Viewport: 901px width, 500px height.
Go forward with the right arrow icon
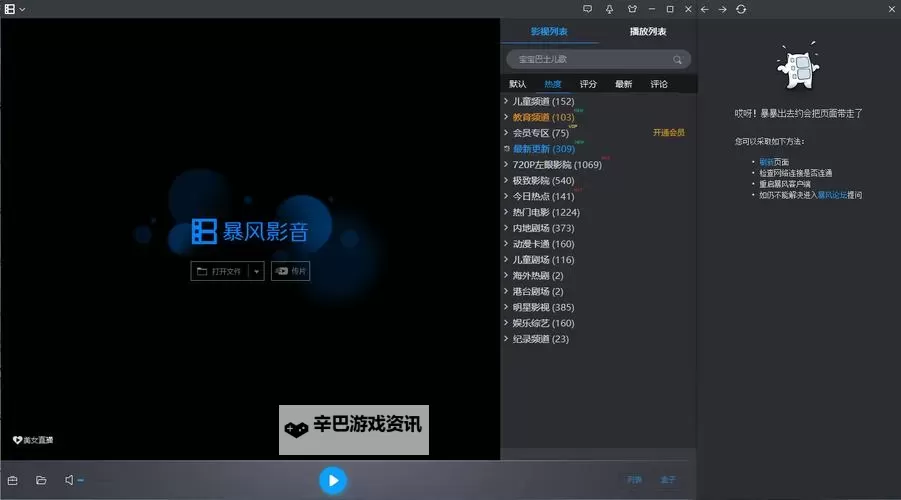(x=722, y=9)
